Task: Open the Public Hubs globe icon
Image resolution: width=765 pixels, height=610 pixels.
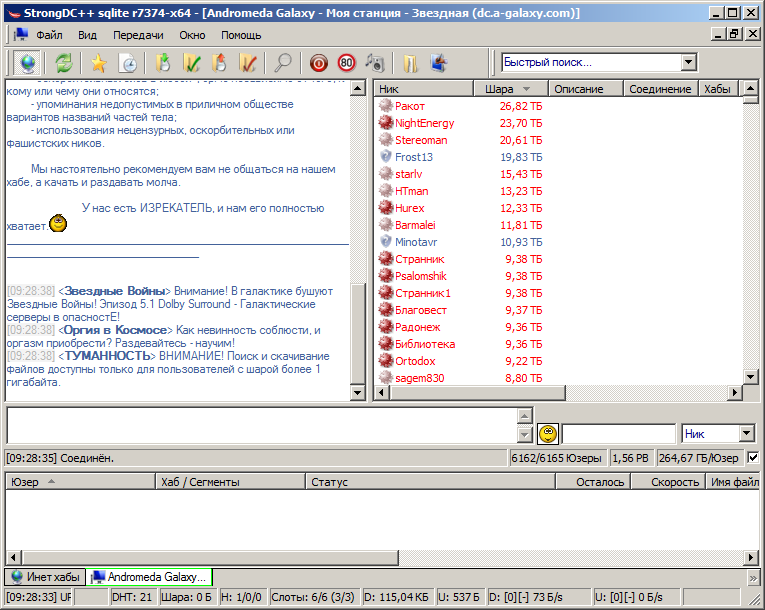Action: click(x=27, y=63)
